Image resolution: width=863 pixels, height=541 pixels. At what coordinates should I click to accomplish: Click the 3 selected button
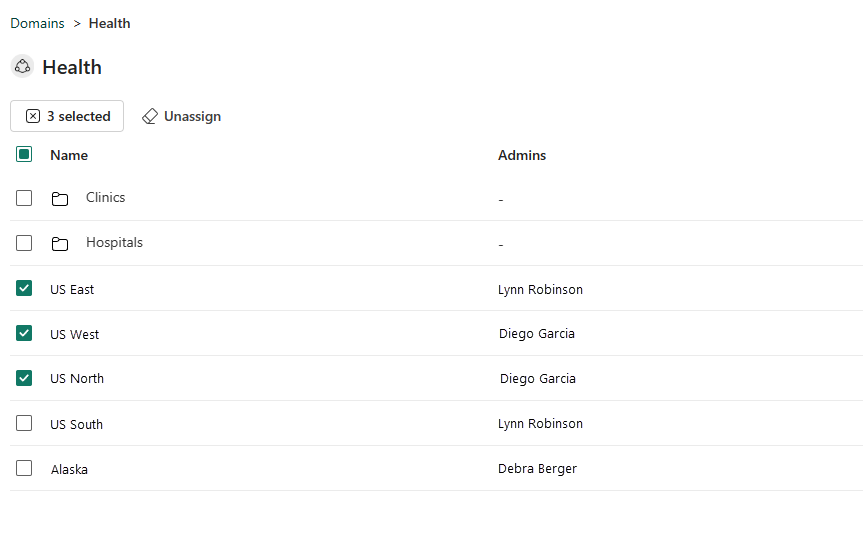(67, 117)
